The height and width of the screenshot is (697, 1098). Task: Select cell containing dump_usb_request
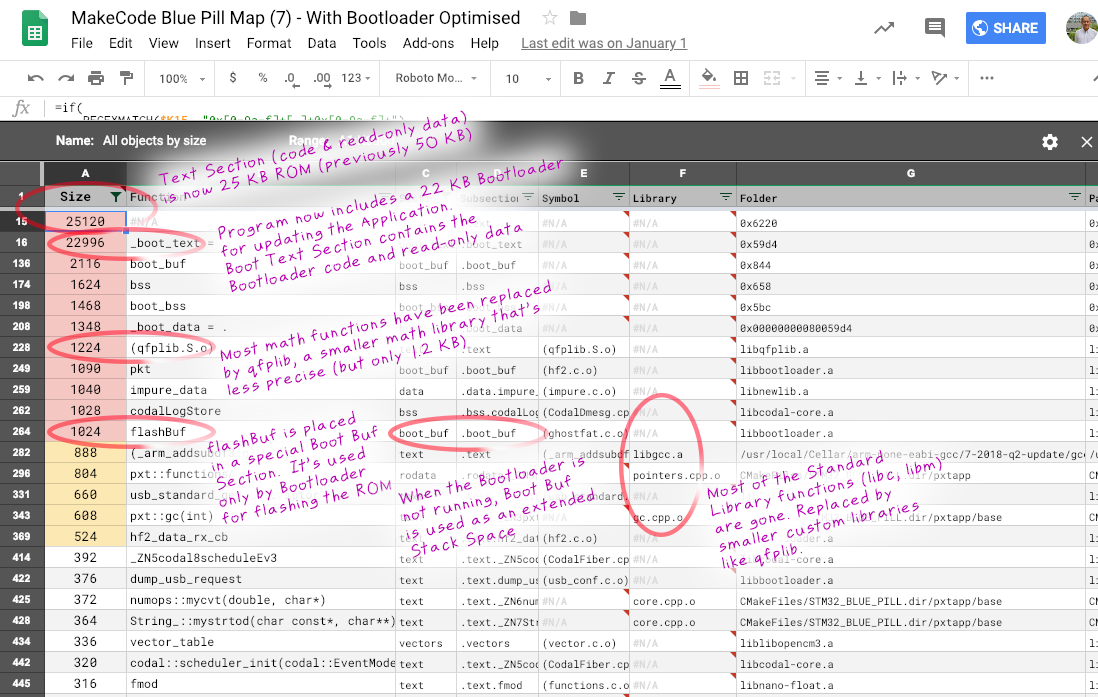(260, 579)
